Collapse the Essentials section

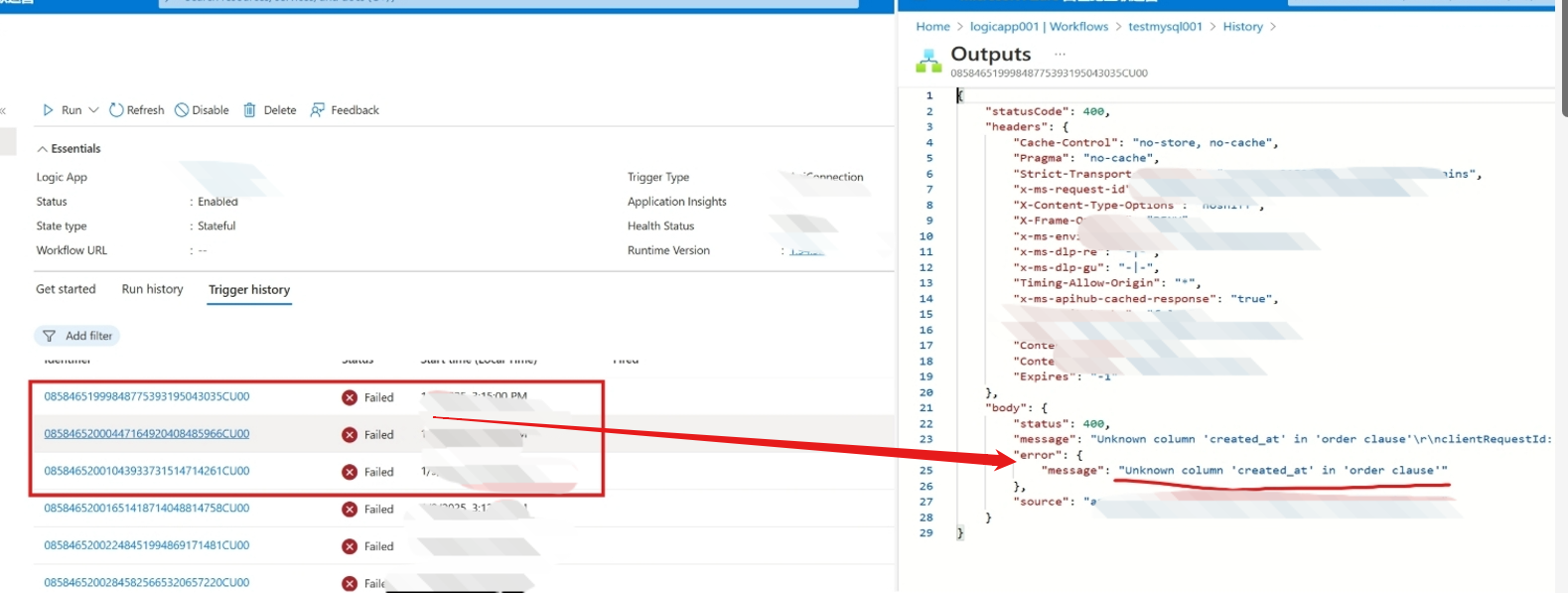(42, 149)
